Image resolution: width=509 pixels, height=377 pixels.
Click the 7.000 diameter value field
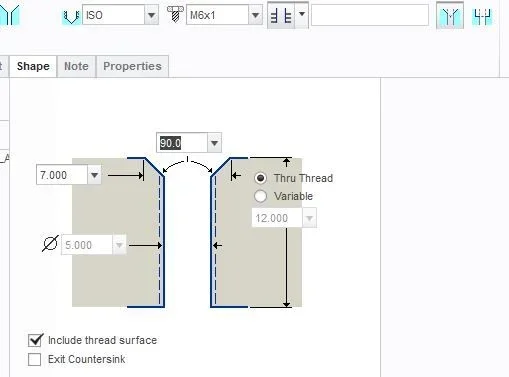click(x=62, y=175)
